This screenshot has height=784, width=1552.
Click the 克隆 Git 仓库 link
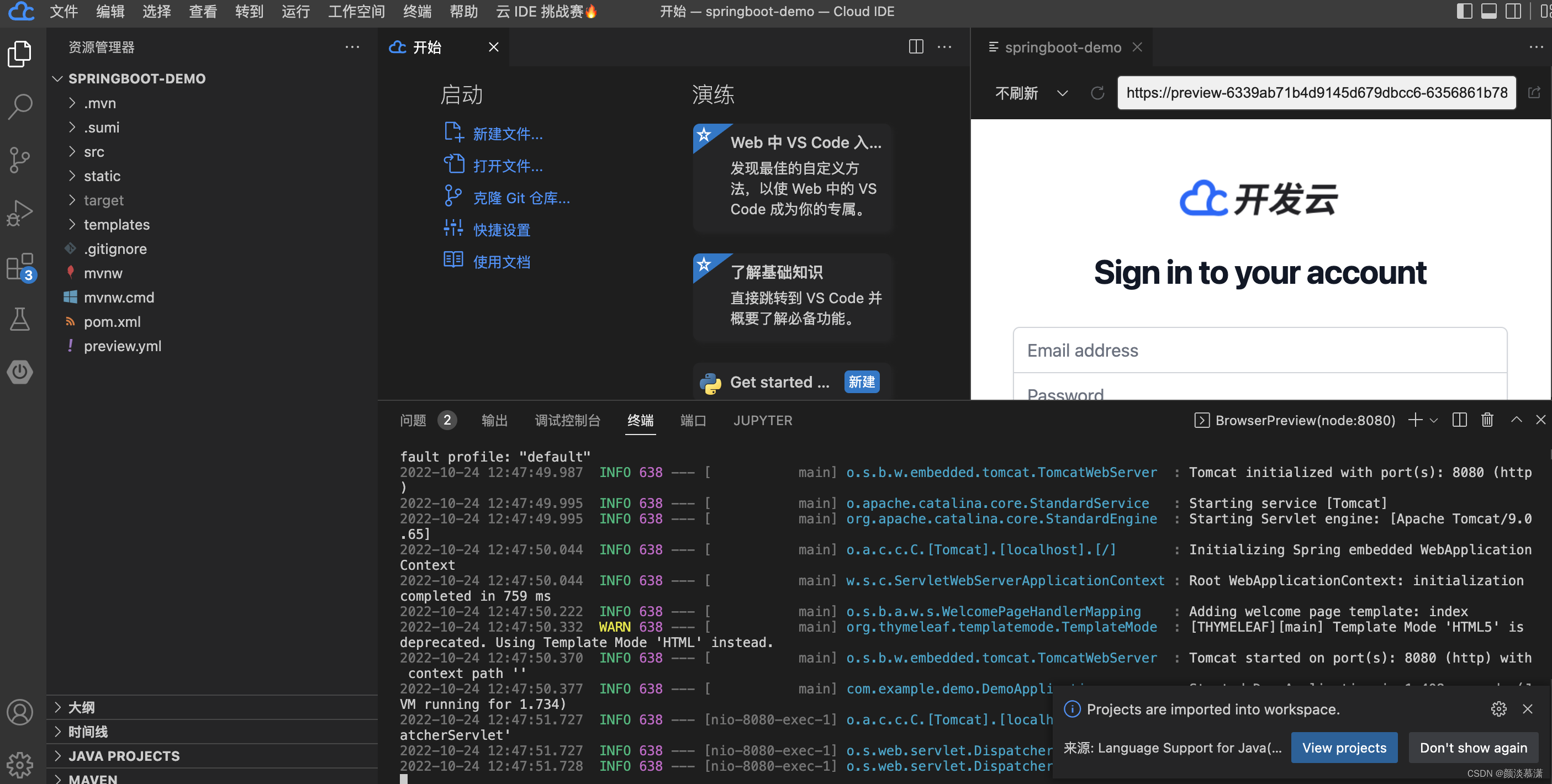520,198
